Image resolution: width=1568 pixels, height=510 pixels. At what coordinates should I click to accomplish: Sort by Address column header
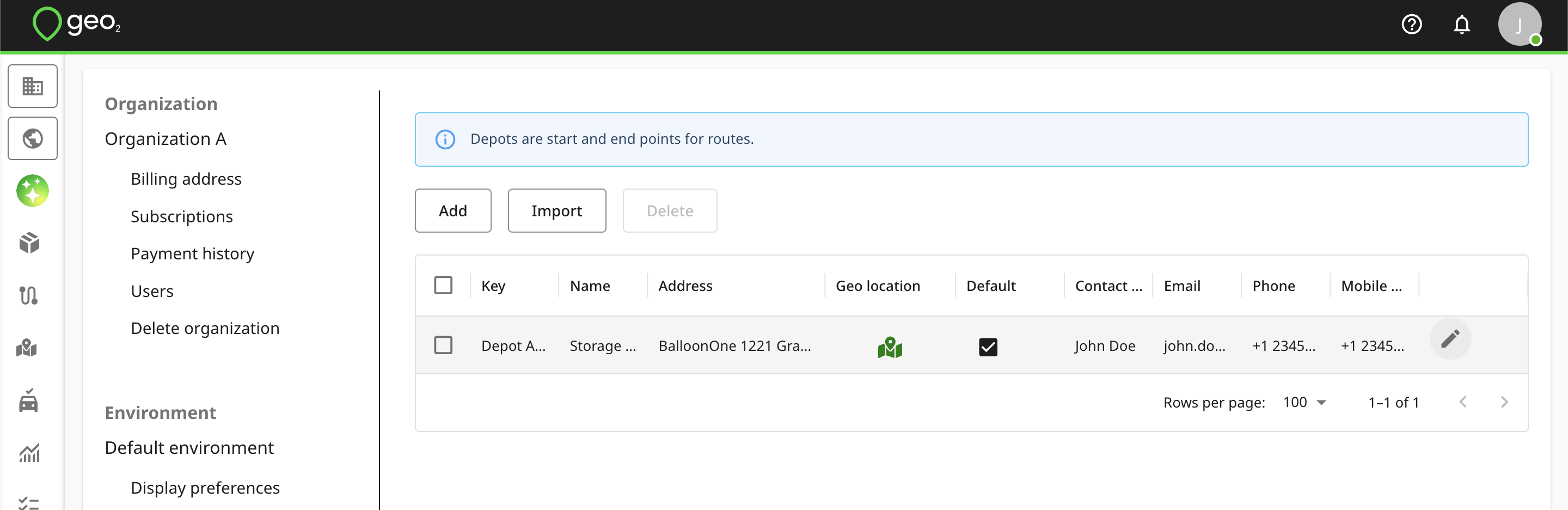coord(685,286)
